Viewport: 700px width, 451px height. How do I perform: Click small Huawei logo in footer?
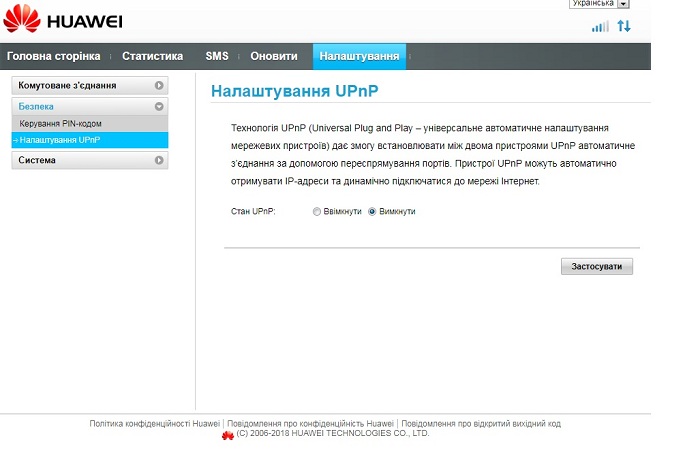pos(228,435)
